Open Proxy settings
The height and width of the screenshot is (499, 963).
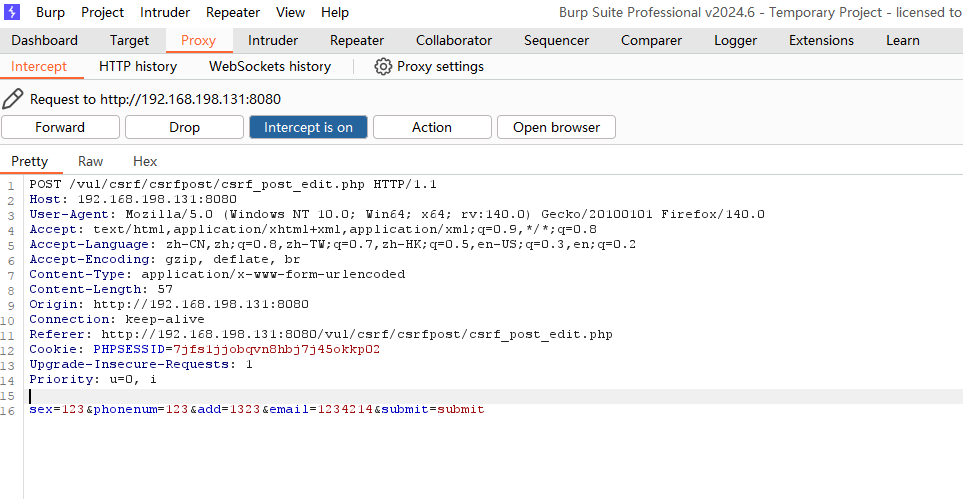click(x=429, y=66)
